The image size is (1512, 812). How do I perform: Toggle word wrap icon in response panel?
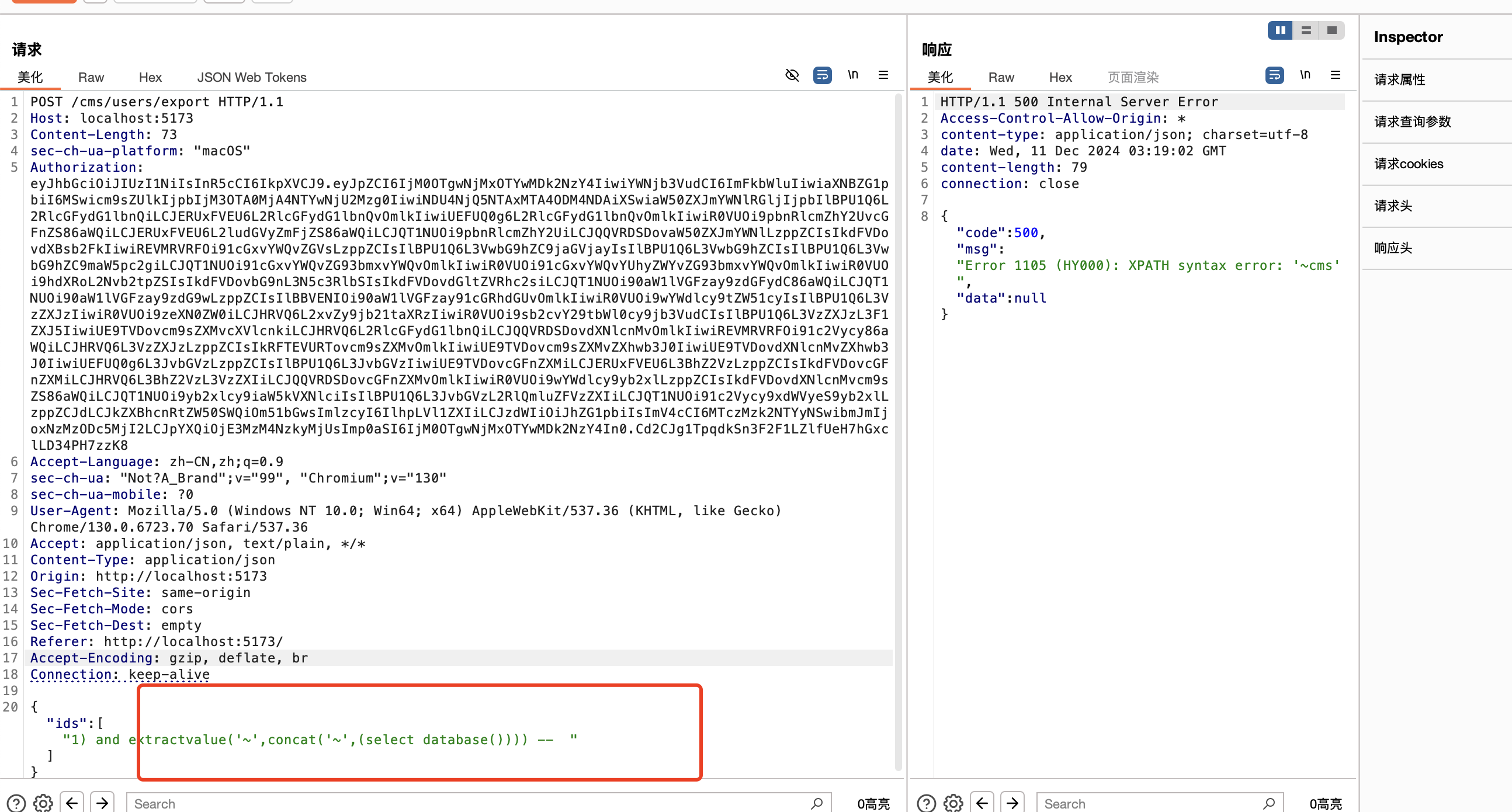[x=1274, y=75]
